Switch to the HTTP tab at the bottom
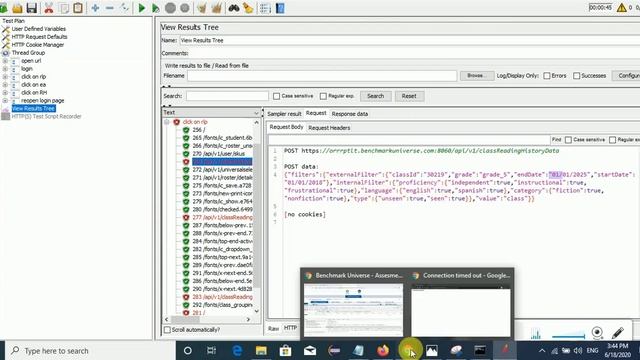640x360 pixels. click(x=290, y=328)
